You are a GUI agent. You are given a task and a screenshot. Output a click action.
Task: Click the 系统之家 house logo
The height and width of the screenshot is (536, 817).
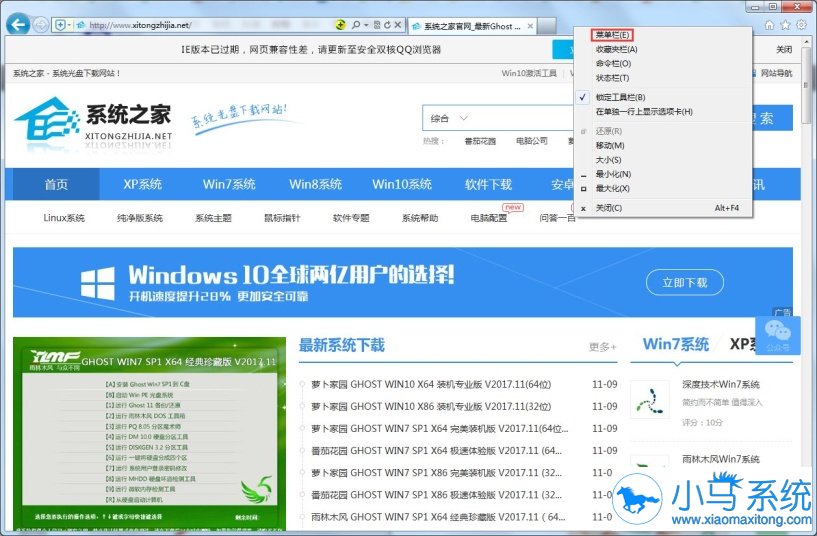pyautogui.click(x=48, y=119)
